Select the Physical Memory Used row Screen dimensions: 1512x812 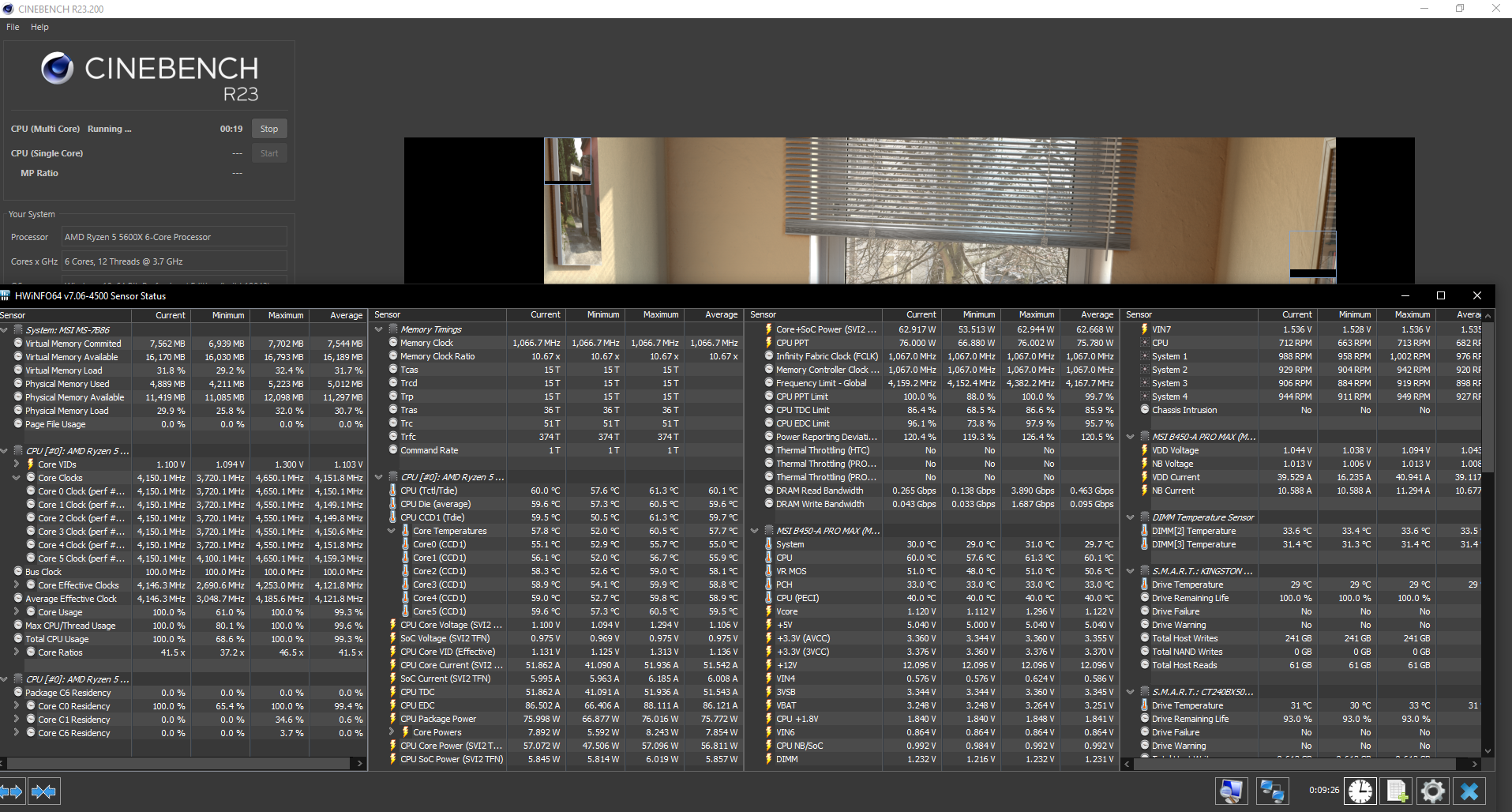[x=183, y=384]
